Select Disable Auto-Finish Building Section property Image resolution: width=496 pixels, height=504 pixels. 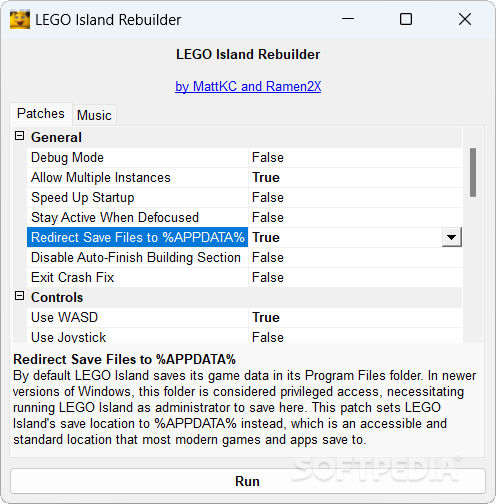[x=137, y=258]
